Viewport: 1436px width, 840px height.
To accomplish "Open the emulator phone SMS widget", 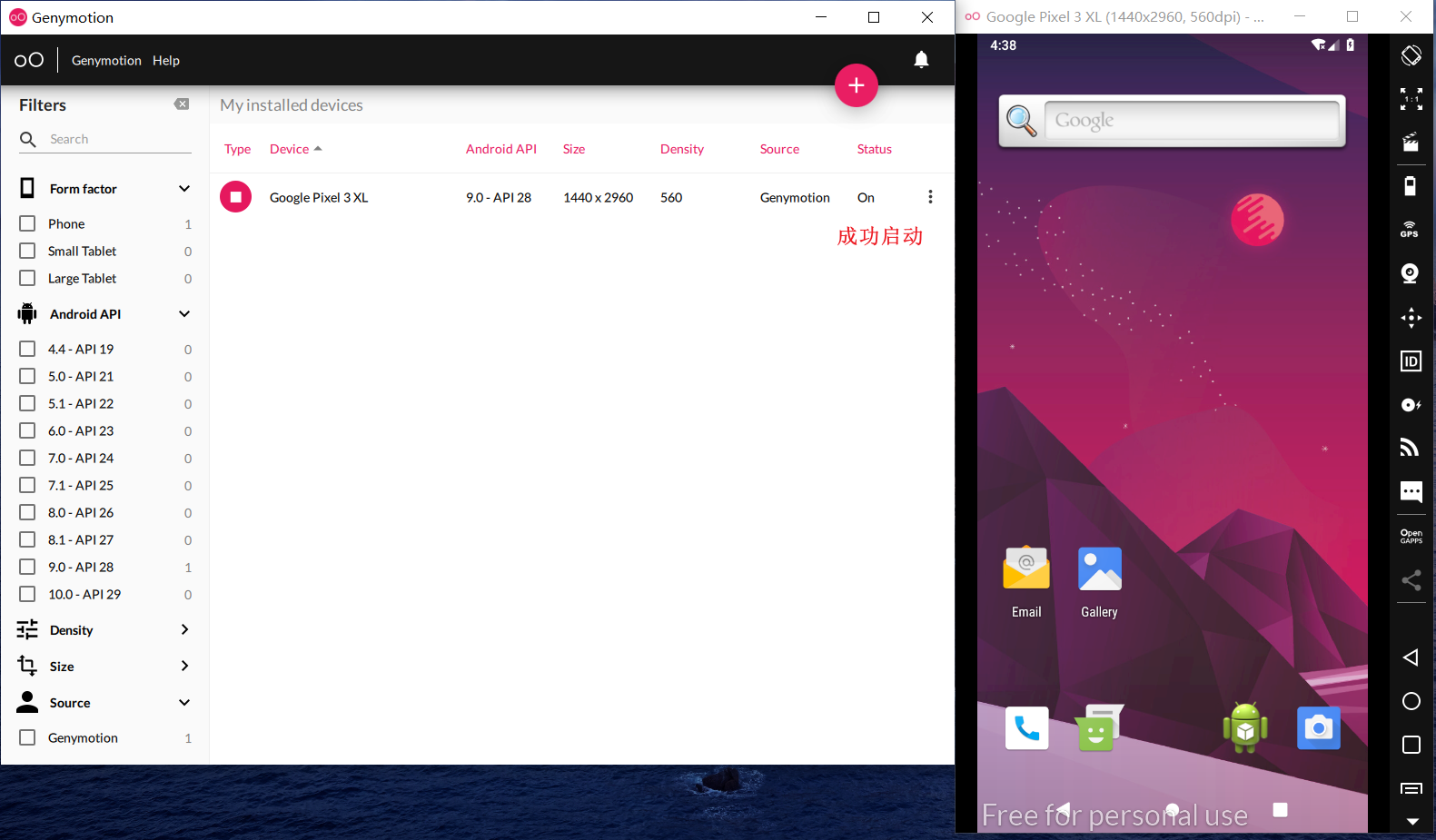I will pos(1411,492).
